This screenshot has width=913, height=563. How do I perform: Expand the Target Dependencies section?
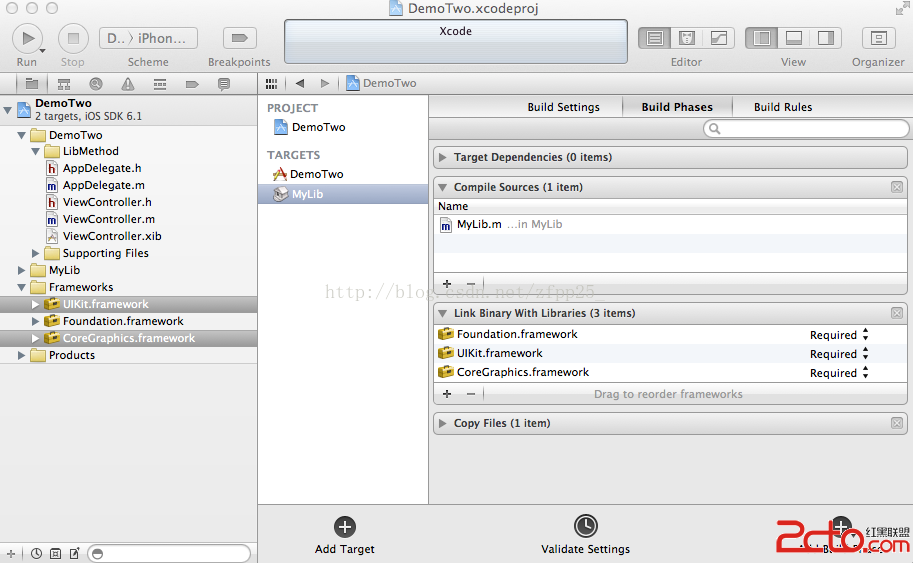(443, 157)
